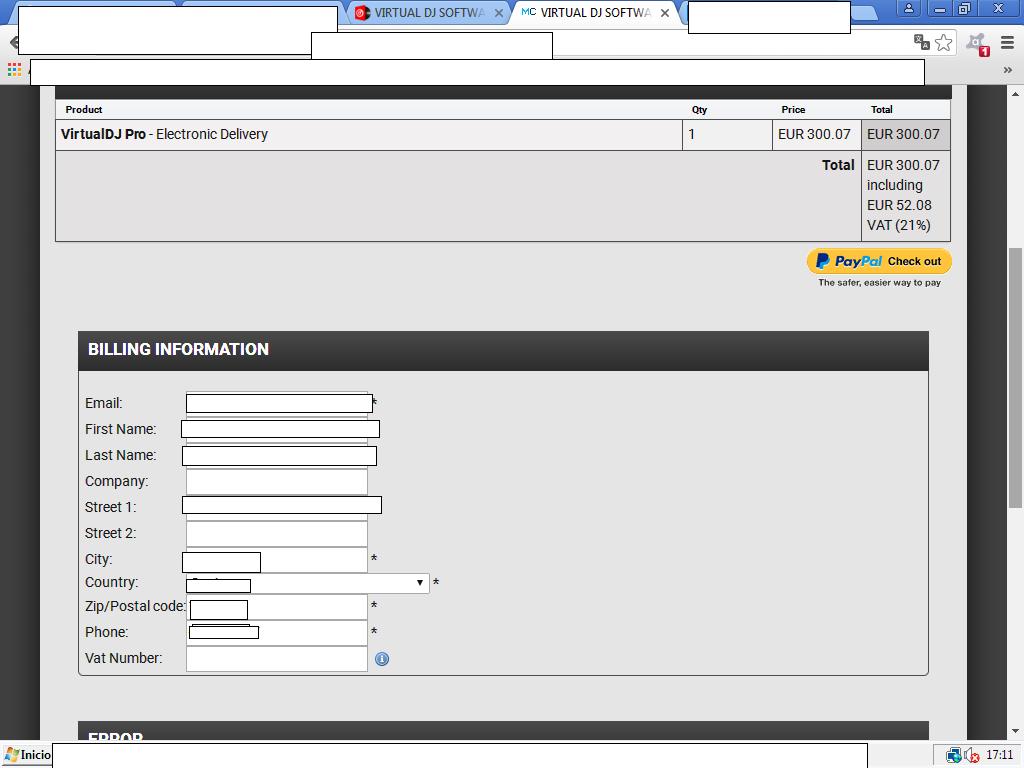Viewport: 1024px width, 768px height.
Task: Open the Inicio start button
Action: click(27, 755)
